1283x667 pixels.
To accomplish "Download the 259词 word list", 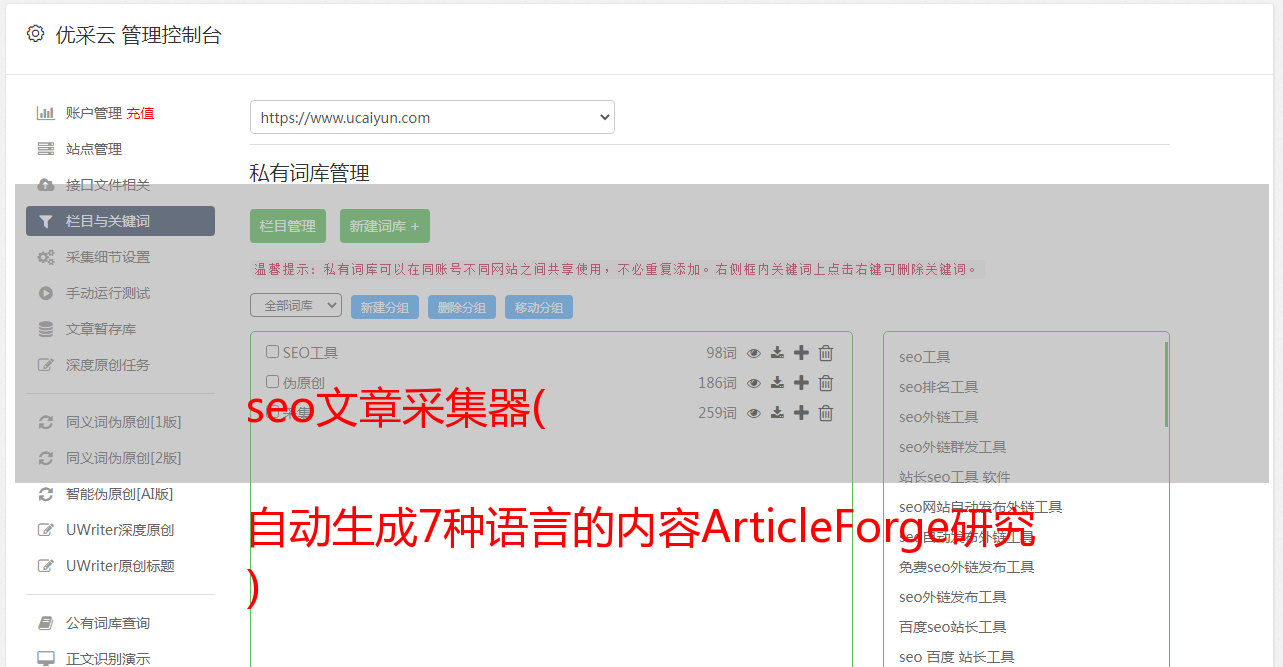I will point(777,413).
